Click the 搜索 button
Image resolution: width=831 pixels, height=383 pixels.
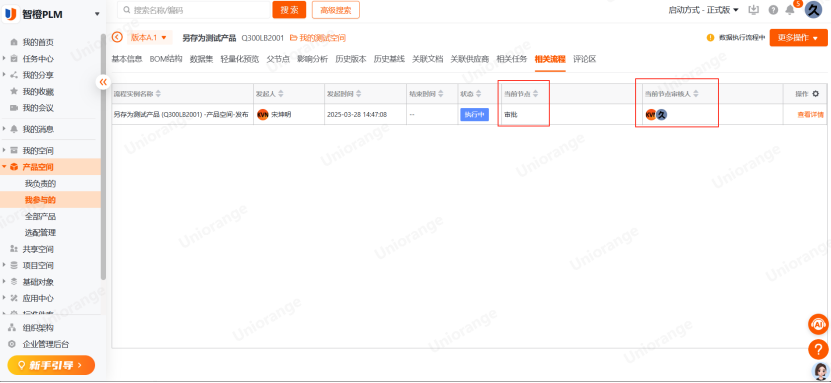(x=289, y=10)
